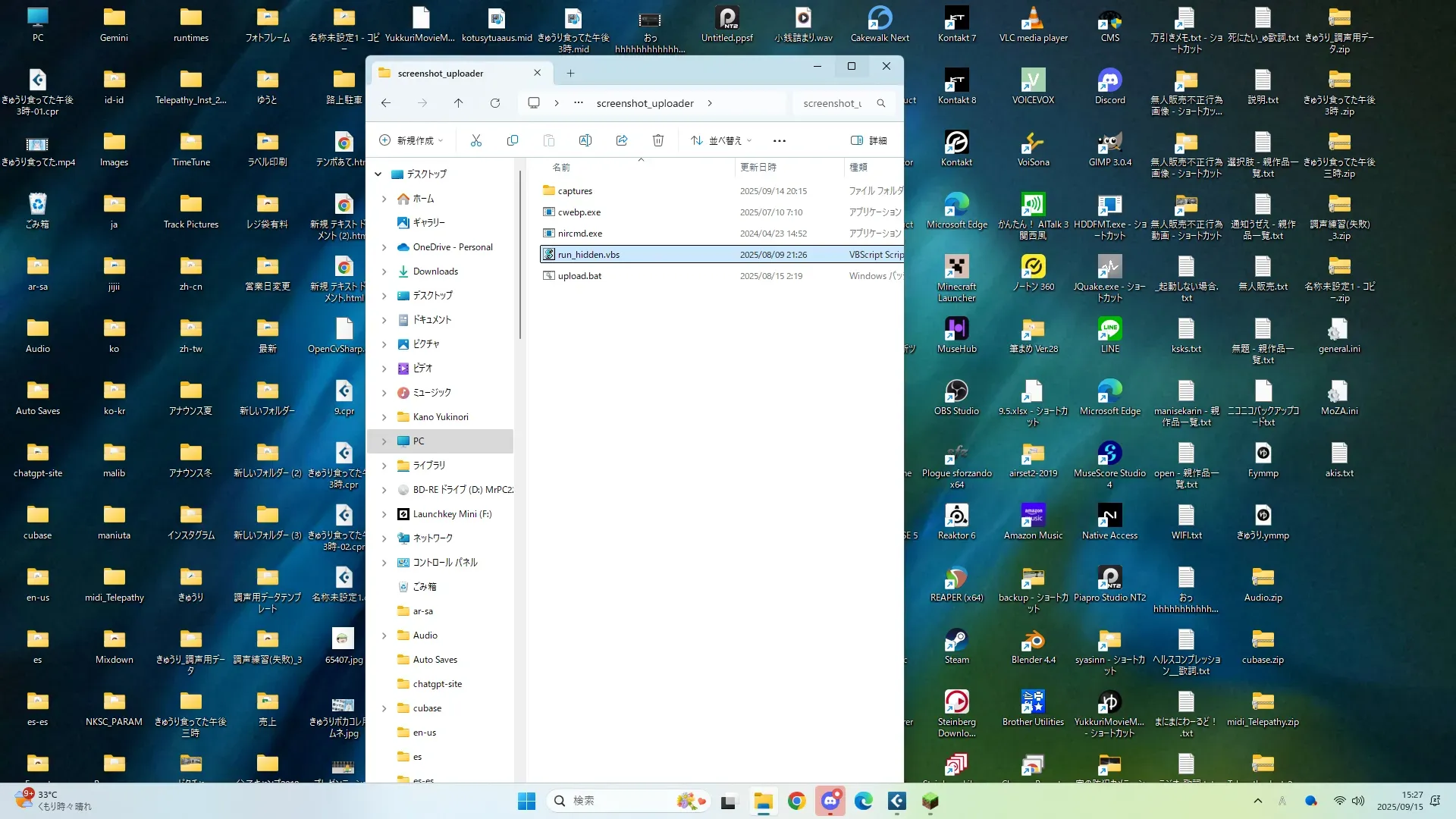
Task: Click the screenshot_uploader search box
Action: click(x=834, y=103)
